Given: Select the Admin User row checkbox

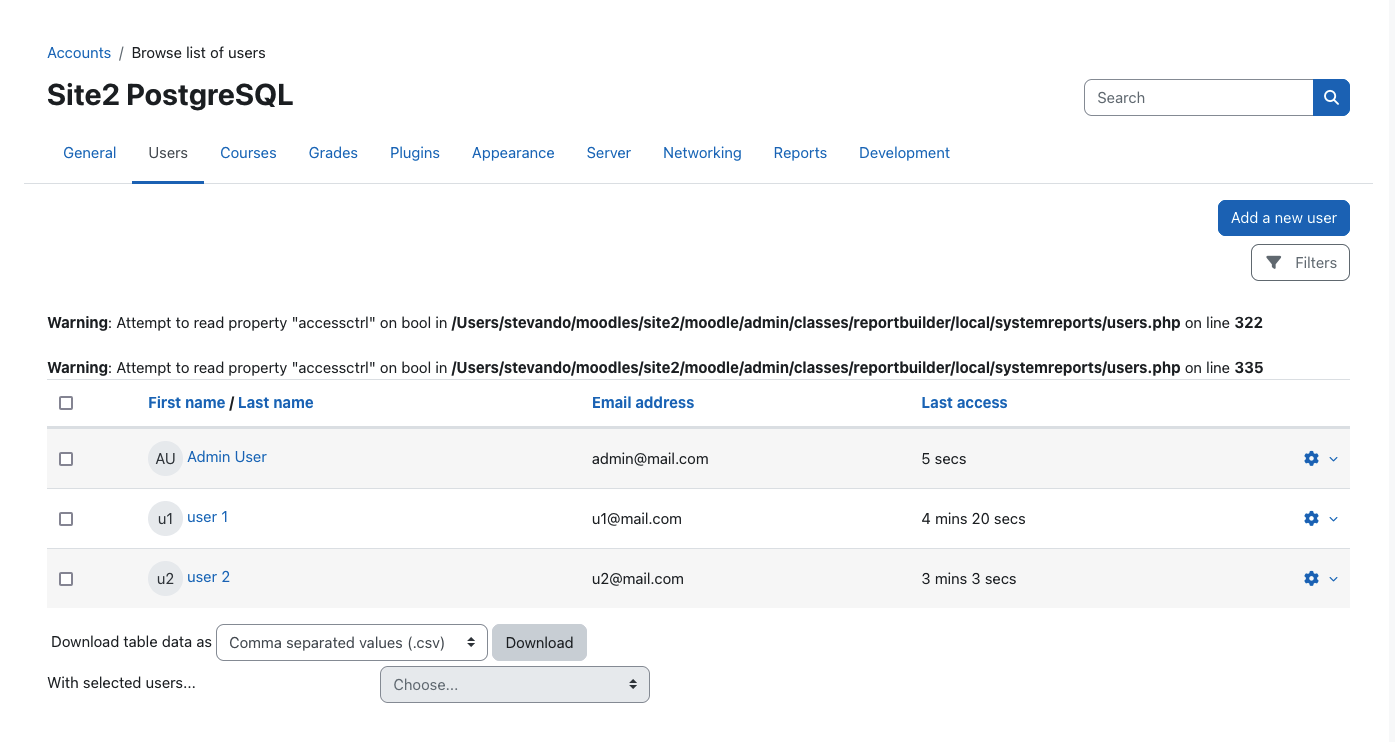Looking at the screenshot, I should tap(66, 459).
